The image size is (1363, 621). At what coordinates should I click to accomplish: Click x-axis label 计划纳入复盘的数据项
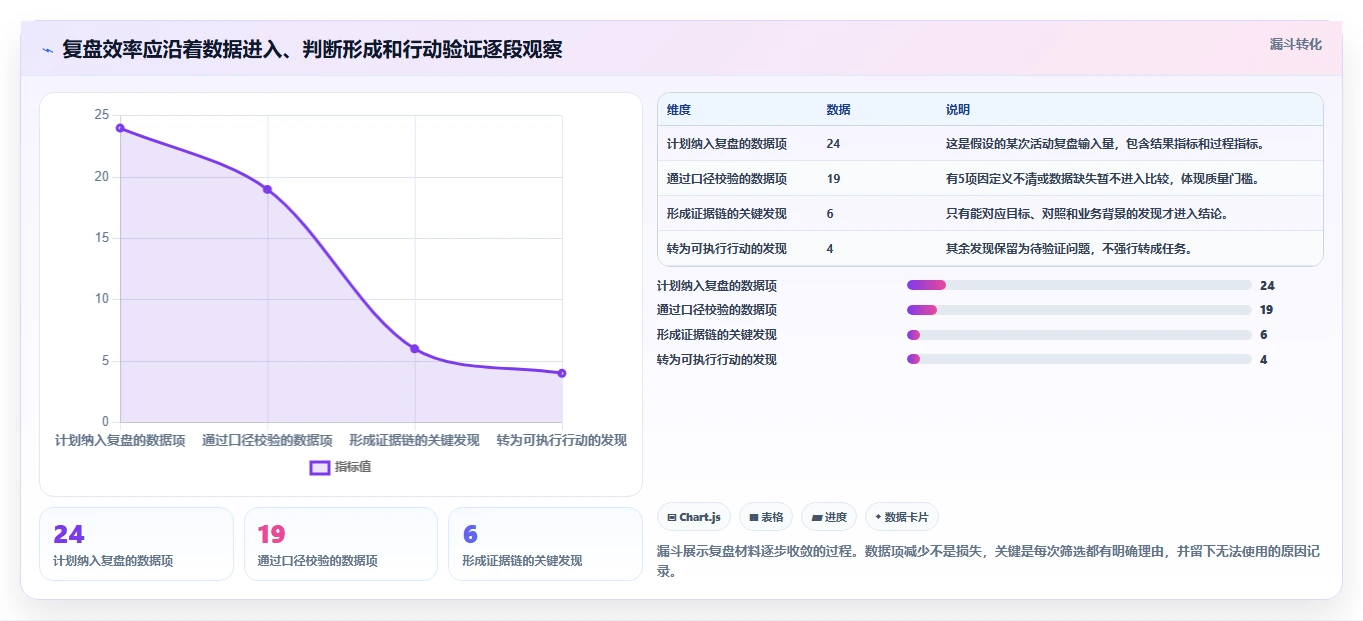[x=120, y=440]
